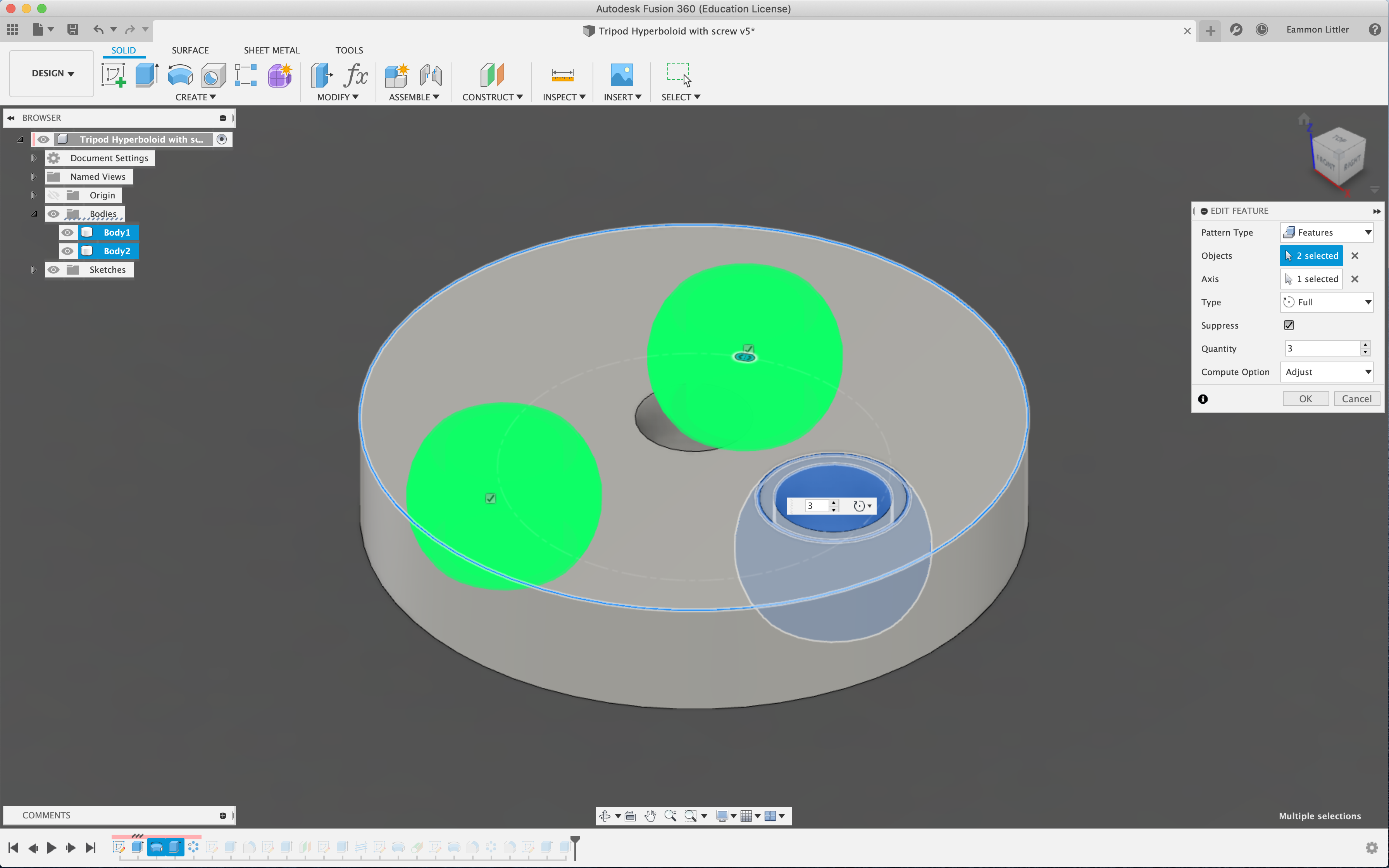Screen dimensions: 1389x868
Task: Select the Extrude tool icon
Action: (x=146, y=75)
